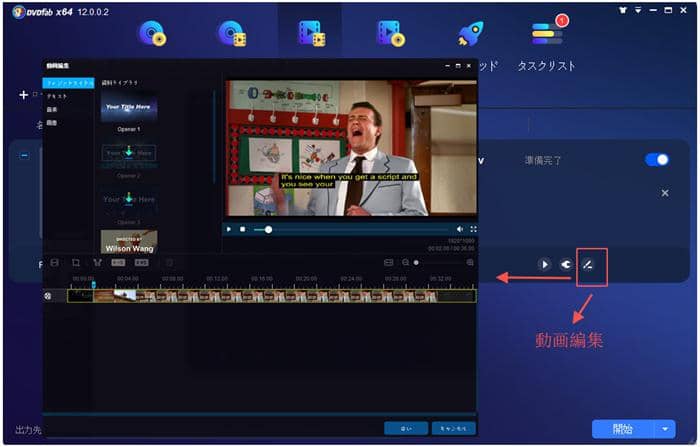The image size is (700, 447).
Task: Toggle the 準備完了 task enable switch
Action: [x=657, y=160]
